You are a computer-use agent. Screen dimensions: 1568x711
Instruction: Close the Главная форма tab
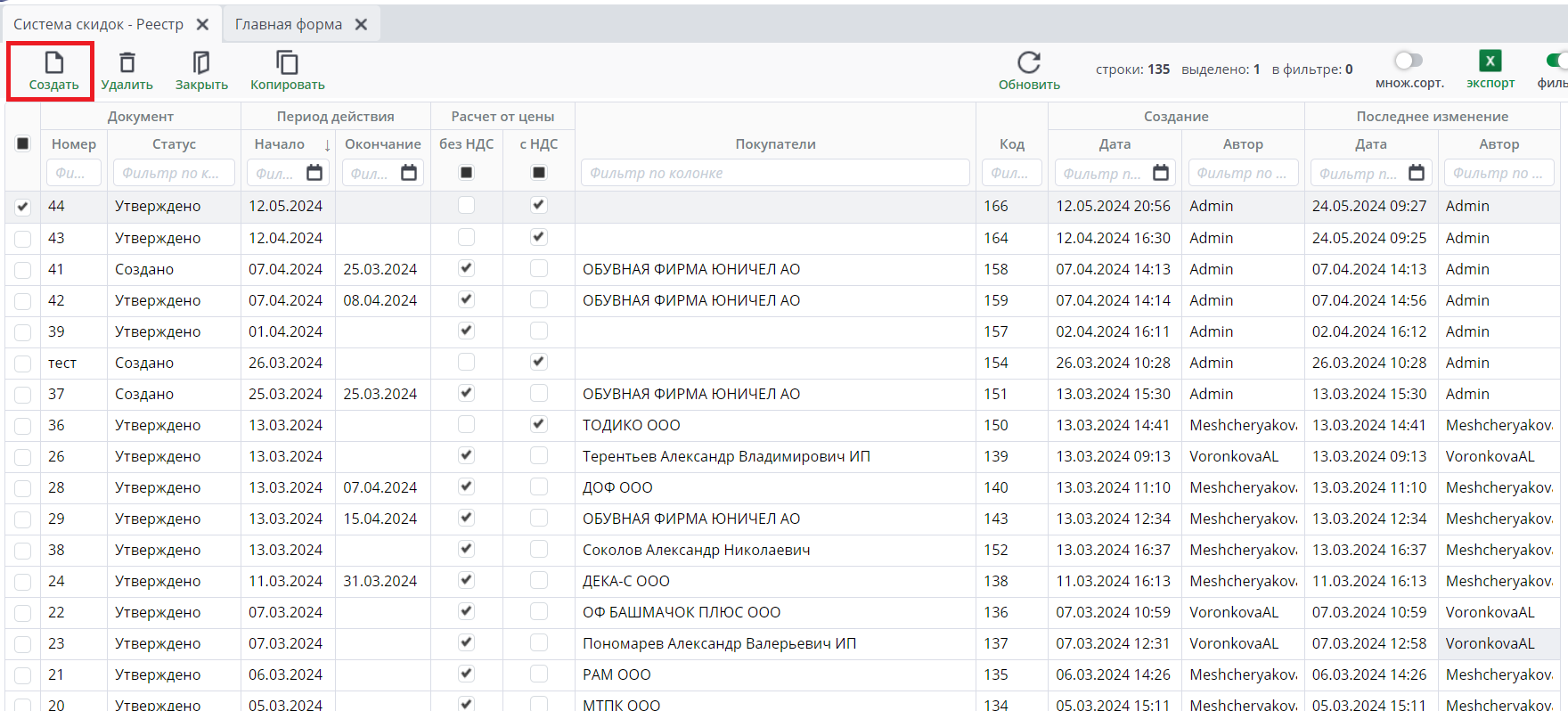(x=361, y=25)
